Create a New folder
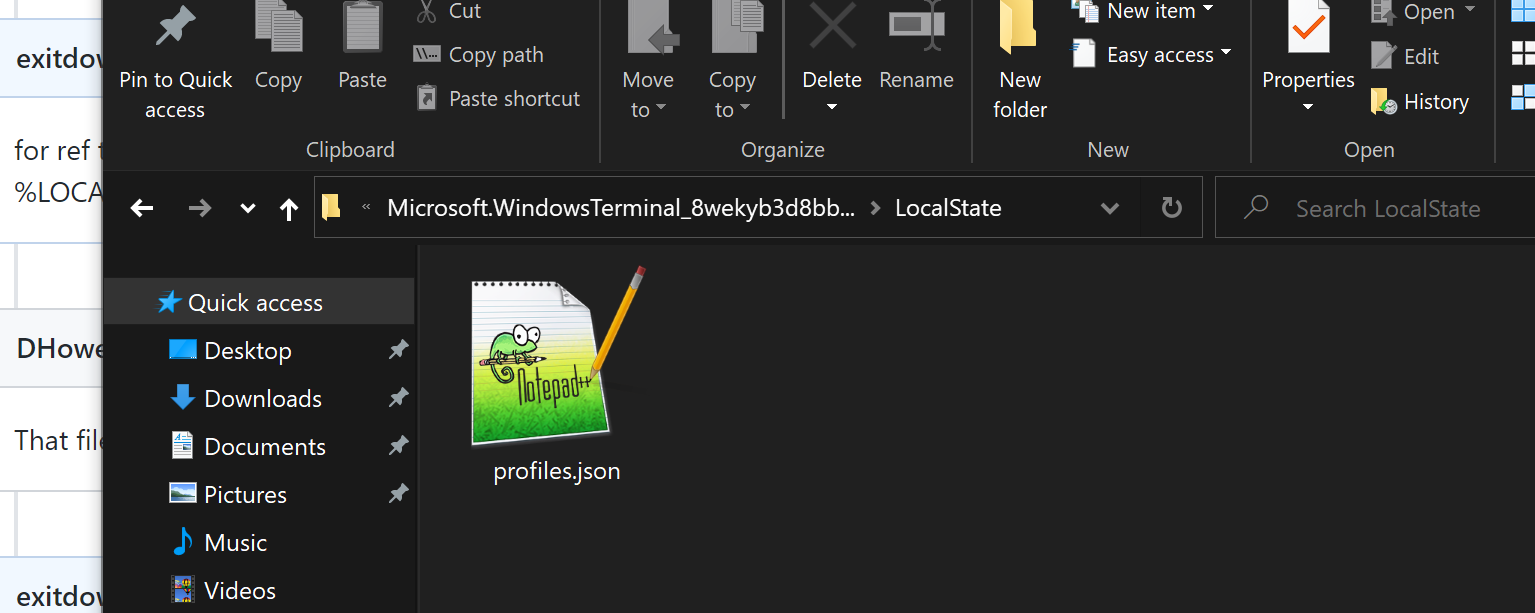This screenshot has height=613, width=1535. tap(1020, 62)
